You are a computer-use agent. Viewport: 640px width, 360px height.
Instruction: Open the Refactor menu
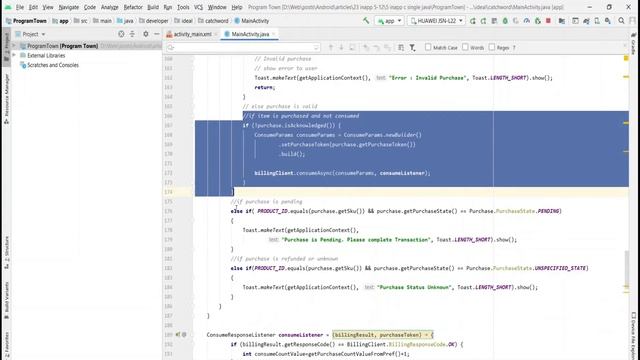[133, 7]
